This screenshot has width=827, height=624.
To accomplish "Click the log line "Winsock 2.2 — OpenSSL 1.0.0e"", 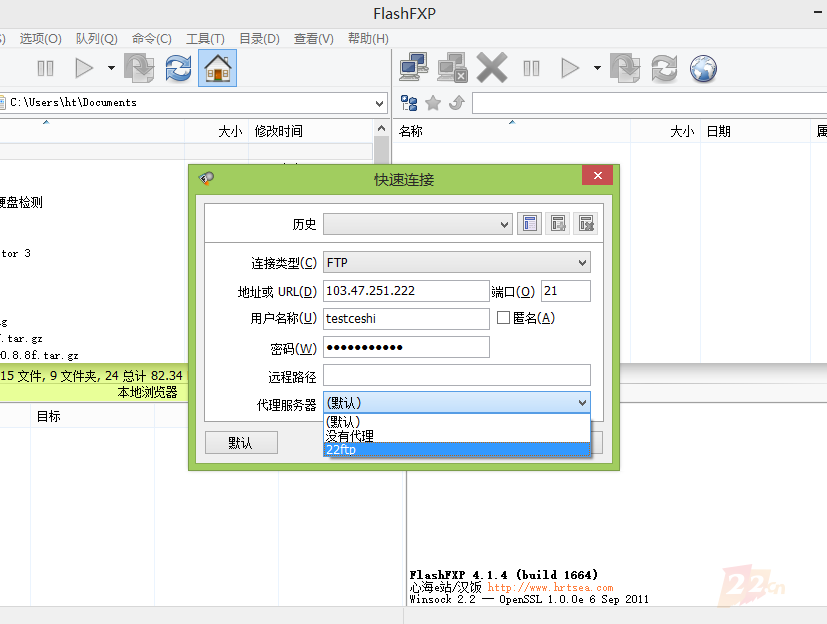I will click(529, 599).
